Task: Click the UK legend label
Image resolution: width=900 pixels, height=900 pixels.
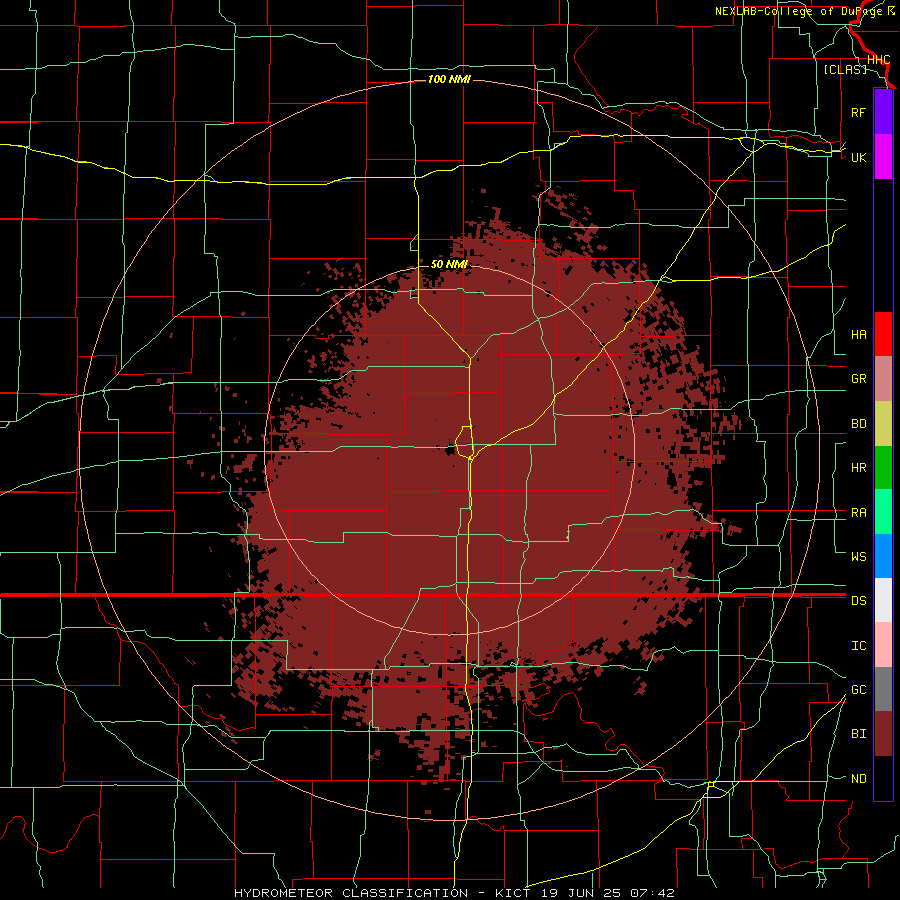Action: point(858,157)
